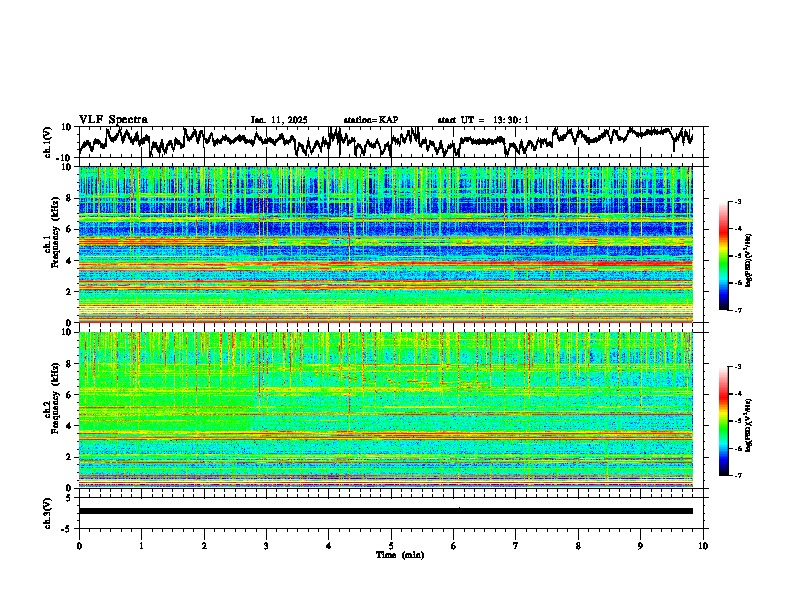Click the ch.1 frequency spectrogram panel
Image resolution: width=792 pixels, height=612 pixels.
point(386,244)
